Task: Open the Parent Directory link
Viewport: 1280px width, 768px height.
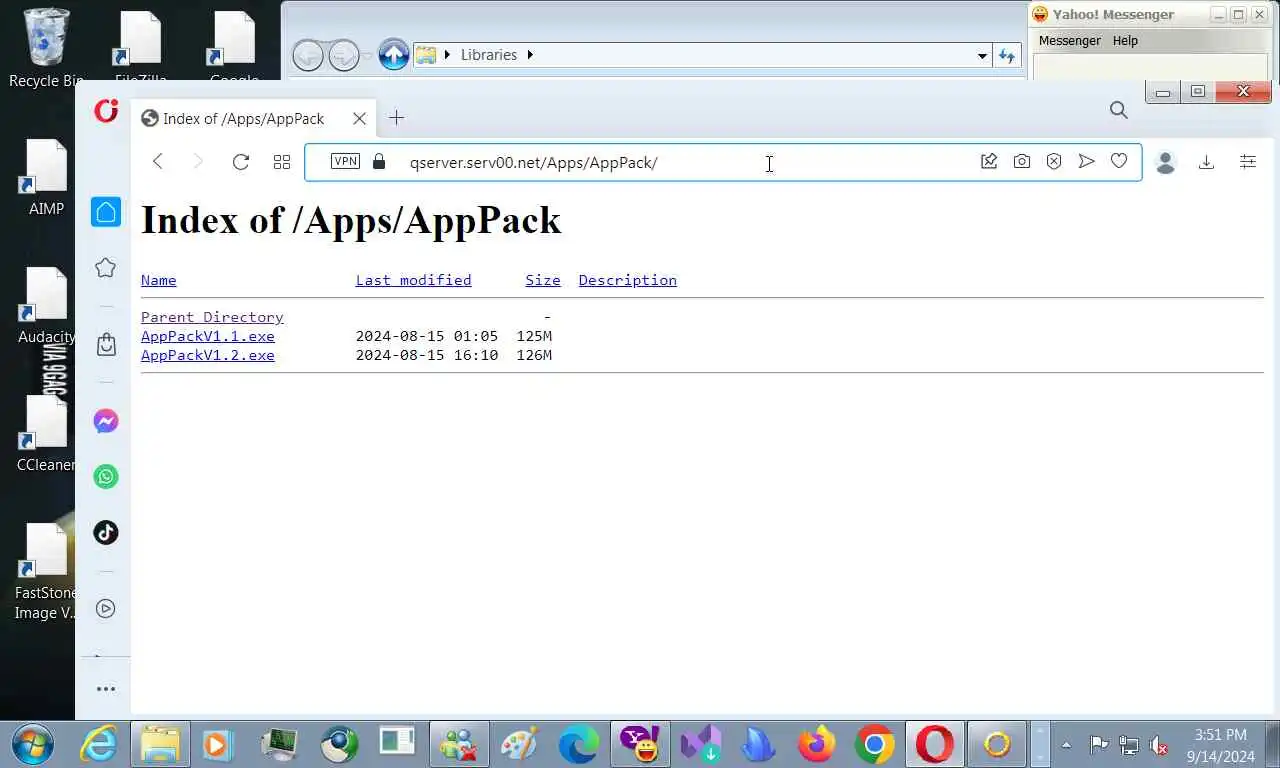Action: click(212, 317)
